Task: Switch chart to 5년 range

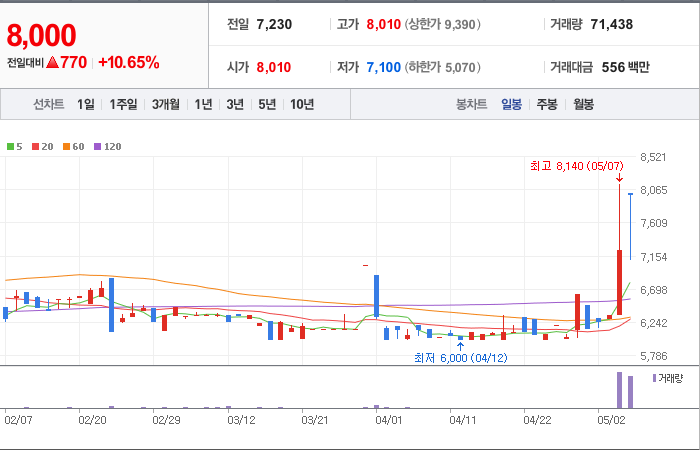Action: click(267, 104)
